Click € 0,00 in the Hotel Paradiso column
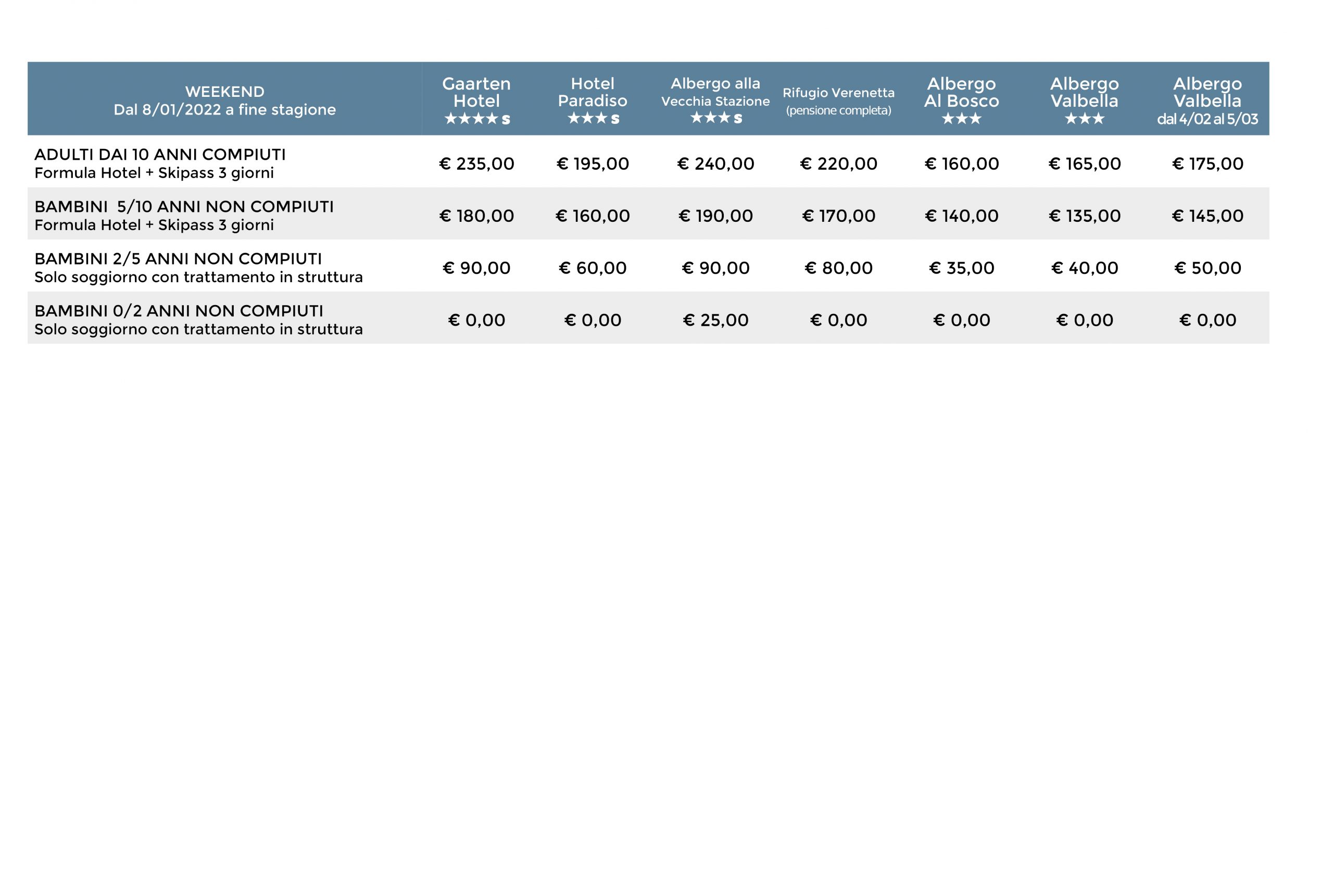 pyautogui.click(x=593, y=320)
